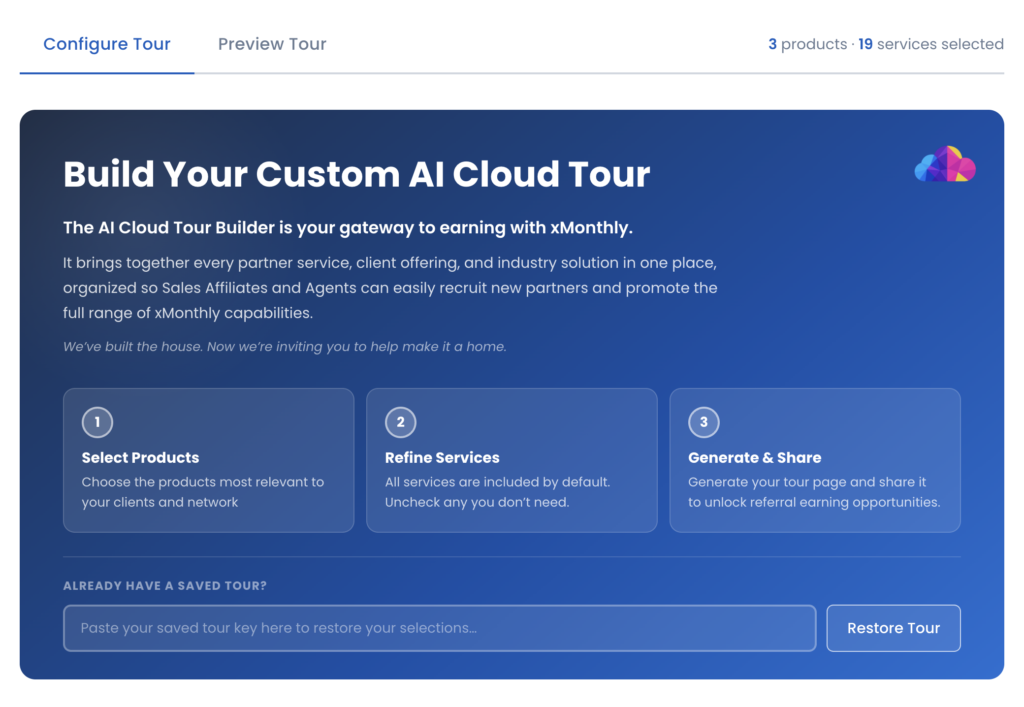Switch to the Configure Tour tab

point(107,44)
